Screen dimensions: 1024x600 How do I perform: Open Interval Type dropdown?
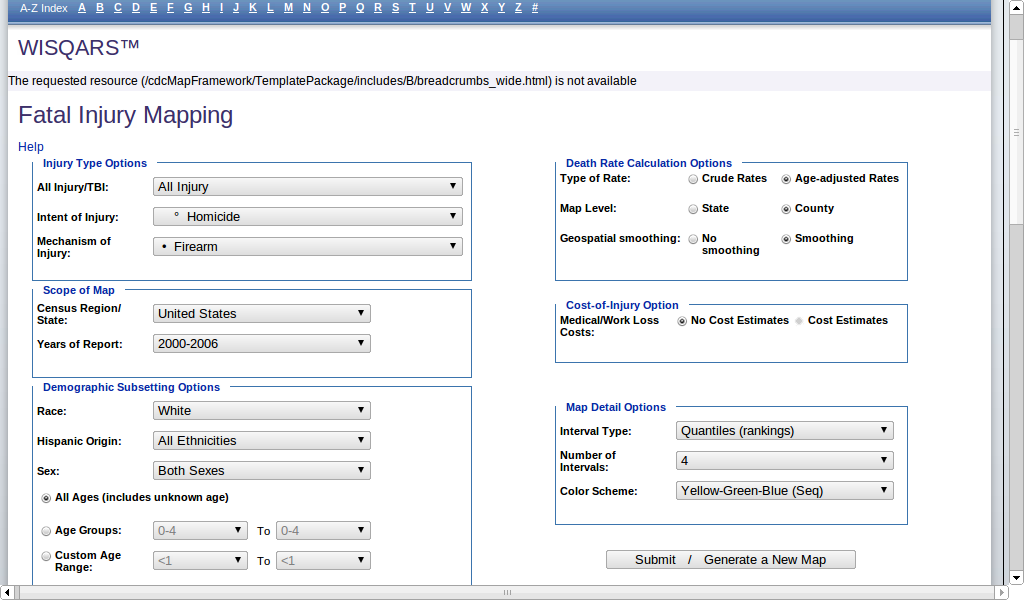pos(783,430)
